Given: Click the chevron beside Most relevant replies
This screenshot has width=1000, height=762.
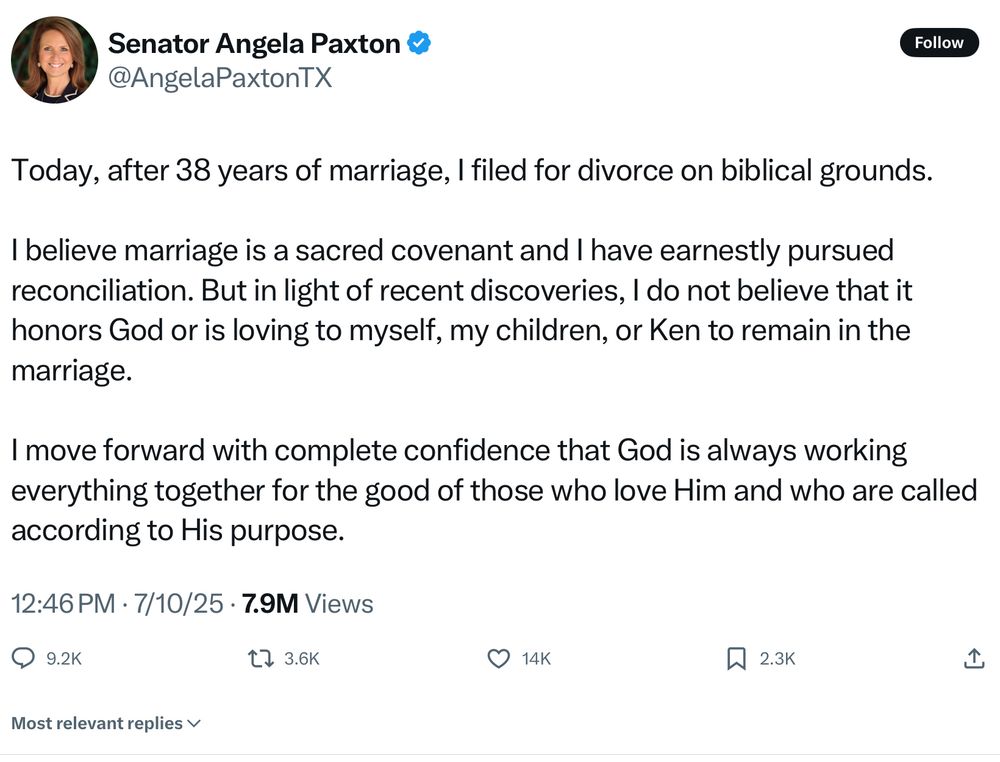Looking at the screenshot, I should (x=195, y=724).
